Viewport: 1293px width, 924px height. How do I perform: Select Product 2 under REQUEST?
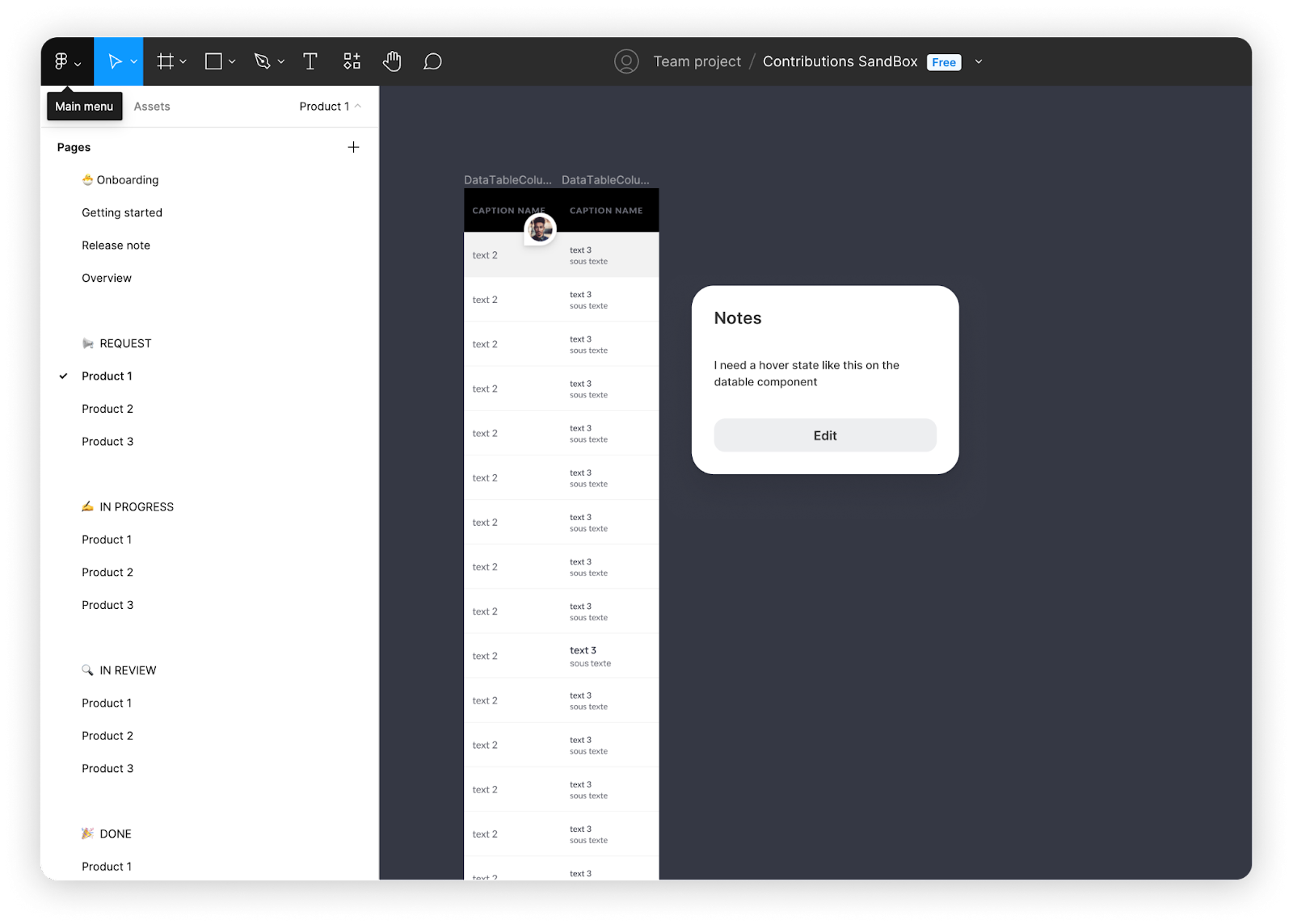[x=107, y=408]
